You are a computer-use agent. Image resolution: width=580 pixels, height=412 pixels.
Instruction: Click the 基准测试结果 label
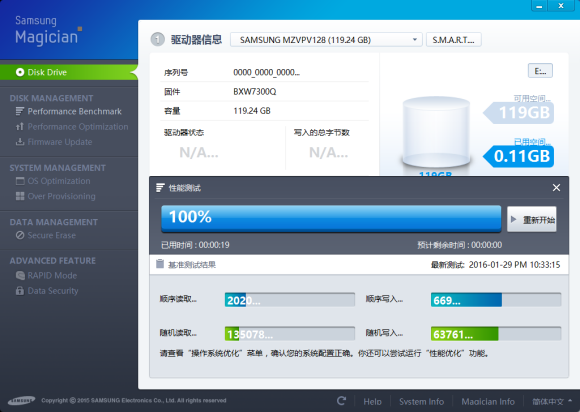(192, 264)
